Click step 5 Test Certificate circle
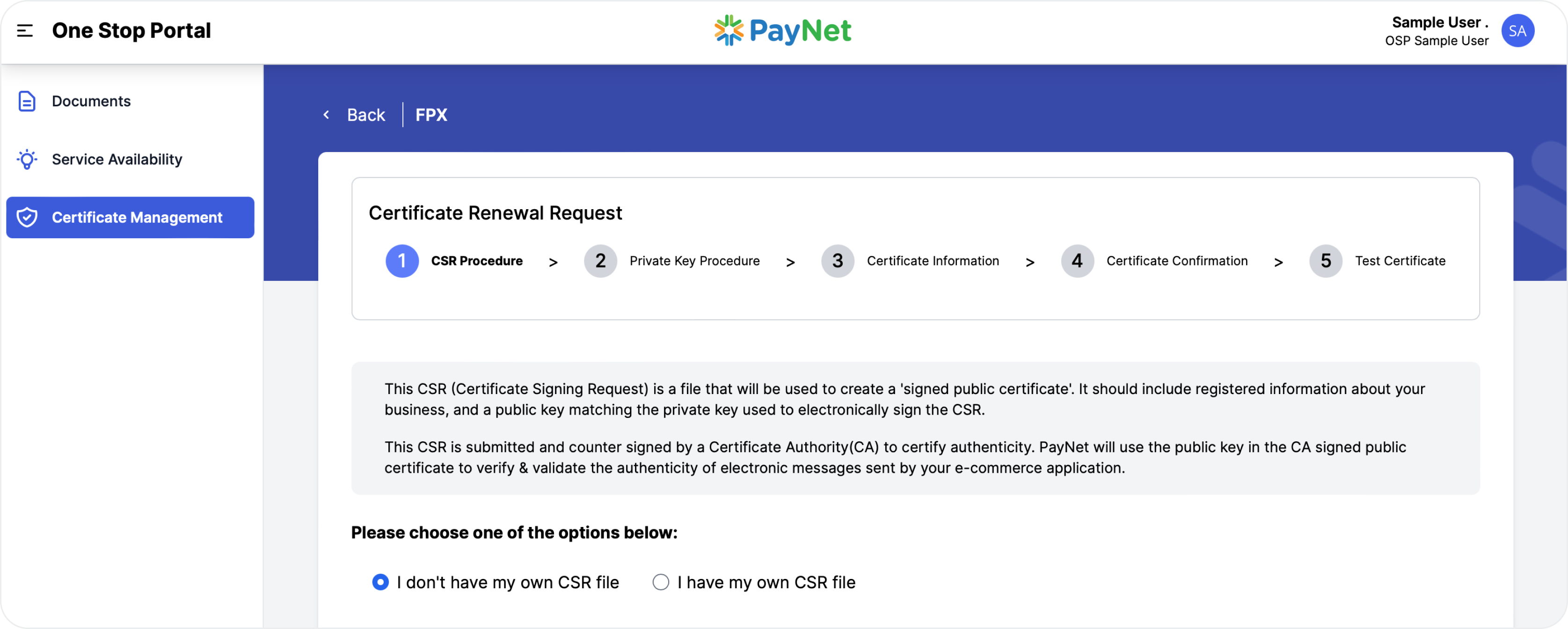 tap(1326, 261)
